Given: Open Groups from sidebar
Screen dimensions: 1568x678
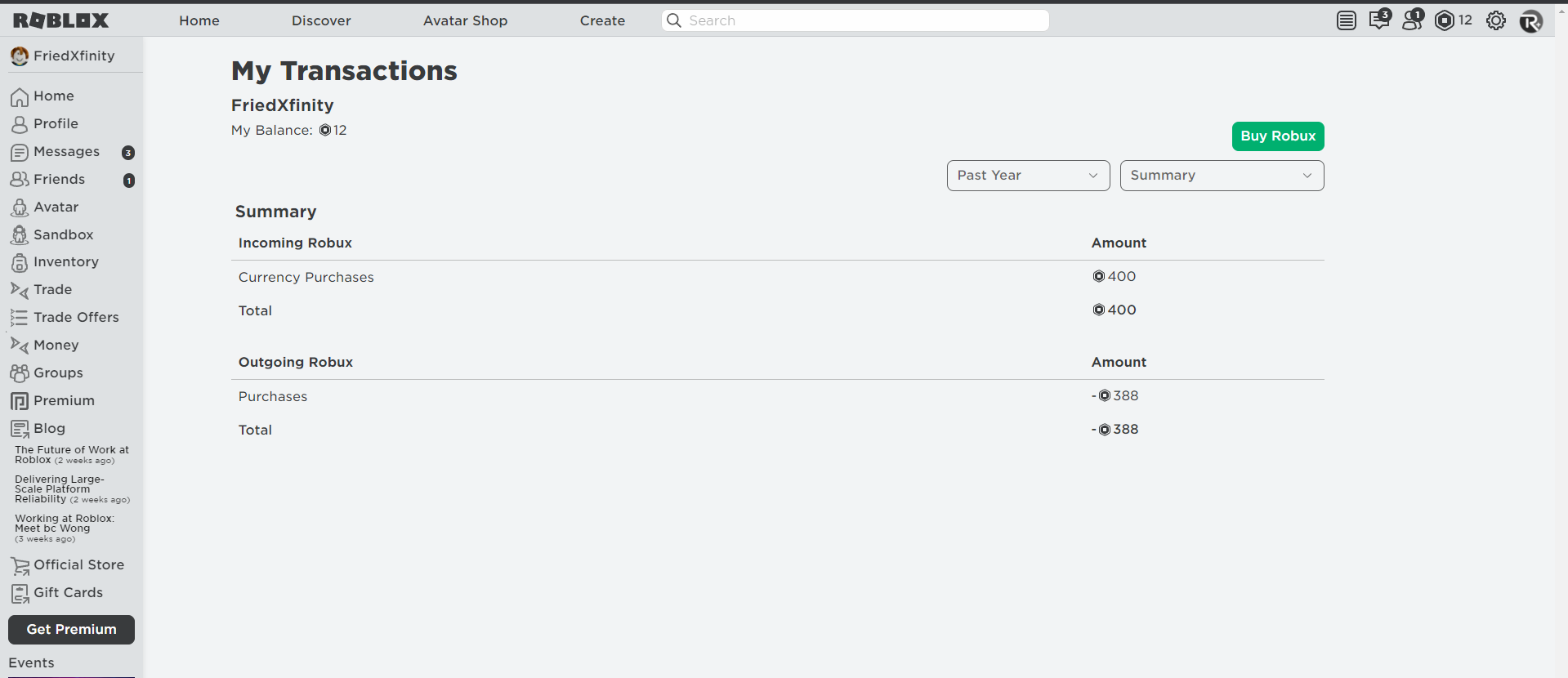Looking at the screenshot, I should 47,373.
